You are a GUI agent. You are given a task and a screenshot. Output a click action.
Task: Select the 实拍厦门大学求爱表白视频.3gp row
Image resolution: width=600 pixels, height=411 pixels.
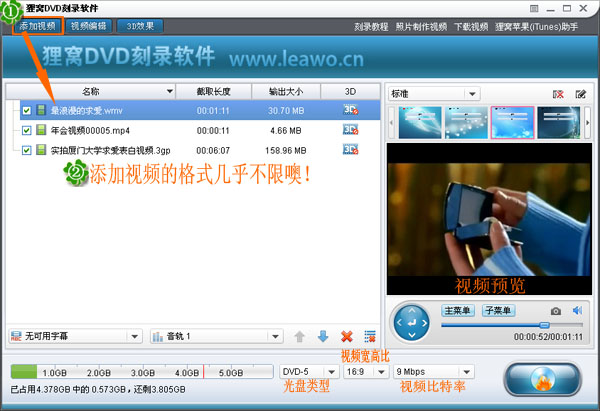click(200, 150)
